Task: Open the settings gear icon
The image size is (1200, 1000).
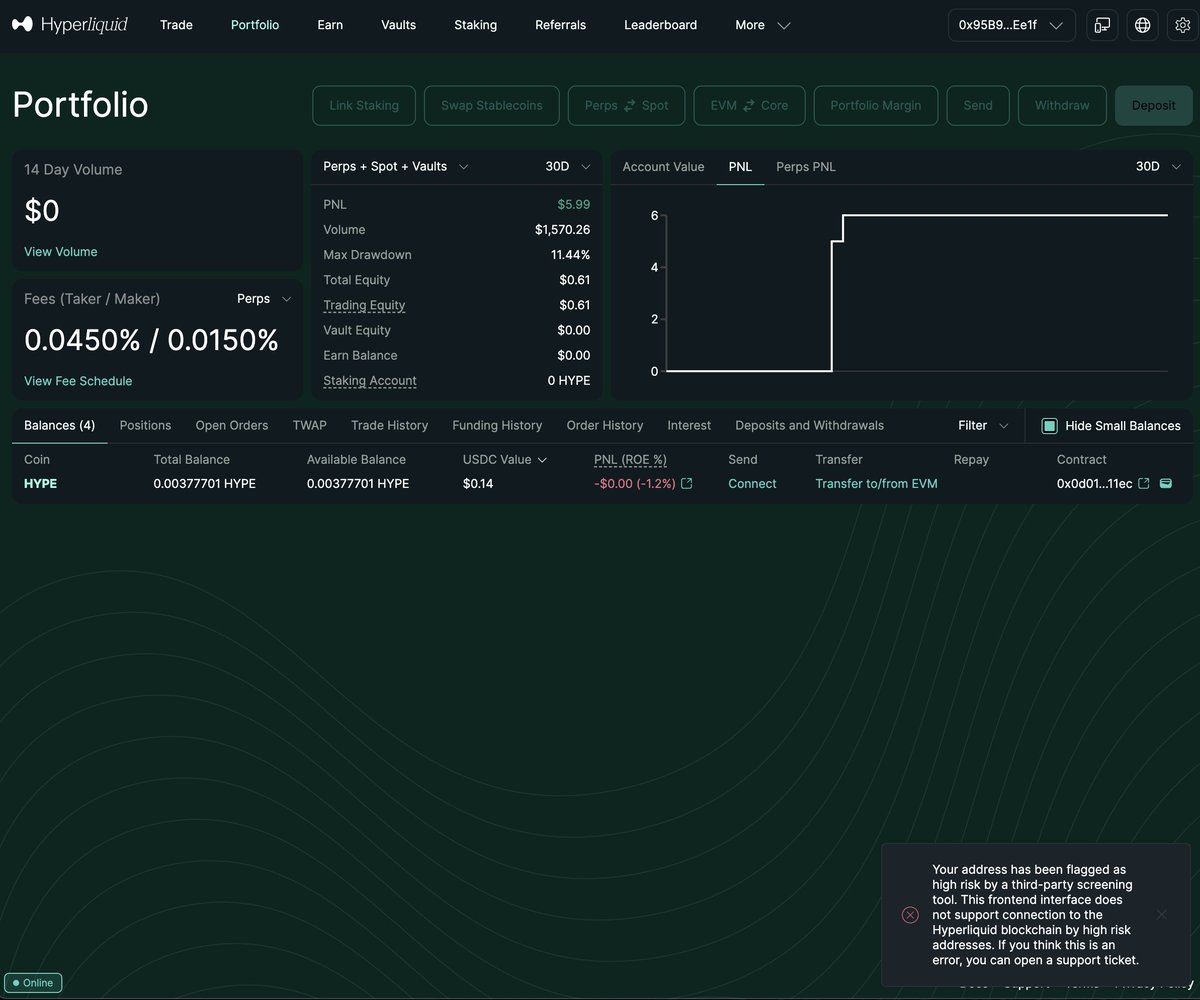Action: tap(1180, 25)
